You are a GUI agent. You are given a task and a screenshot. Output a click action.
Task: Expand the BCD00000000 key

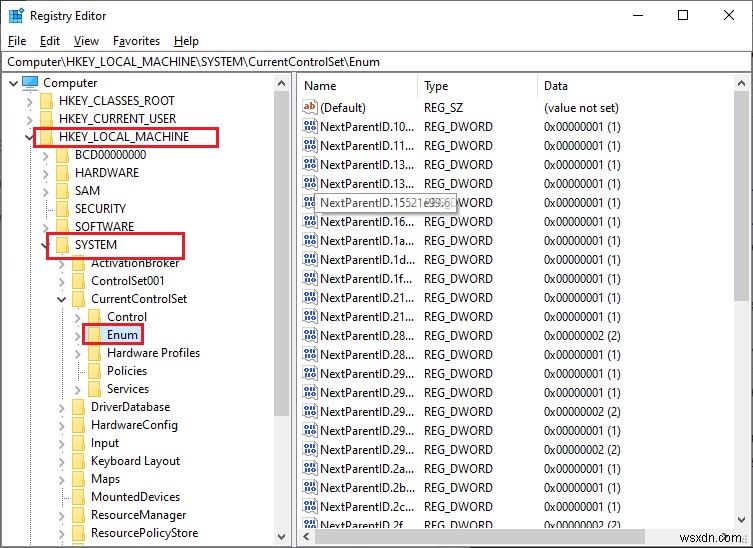[46, 155]
